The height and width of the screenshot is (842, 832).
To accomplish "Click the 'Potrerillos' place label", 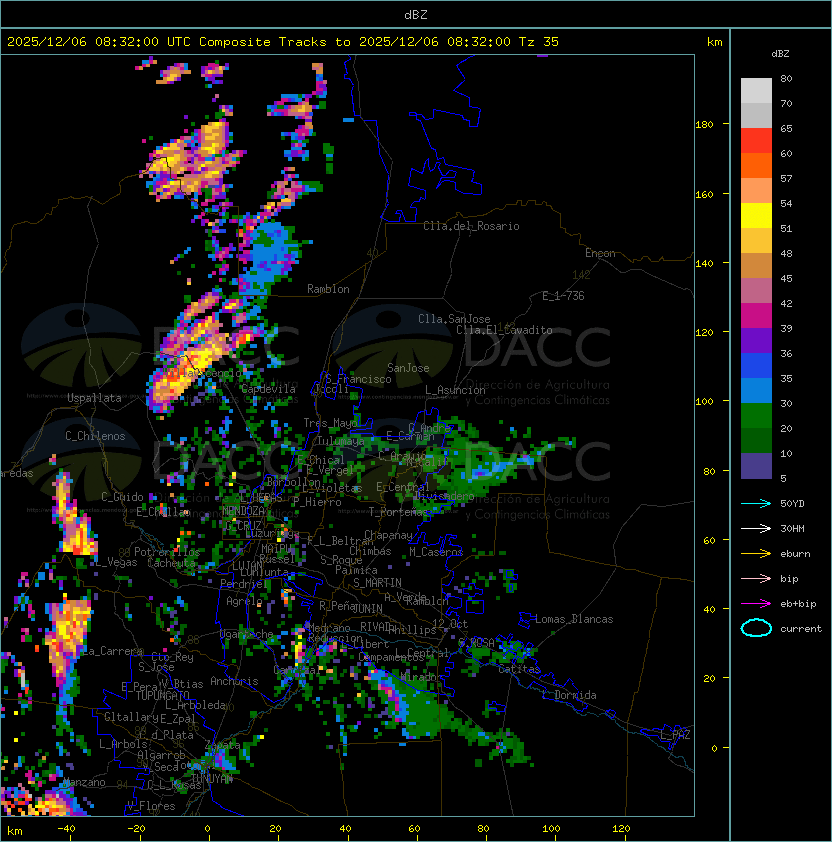I will click(x=167, y=552).
